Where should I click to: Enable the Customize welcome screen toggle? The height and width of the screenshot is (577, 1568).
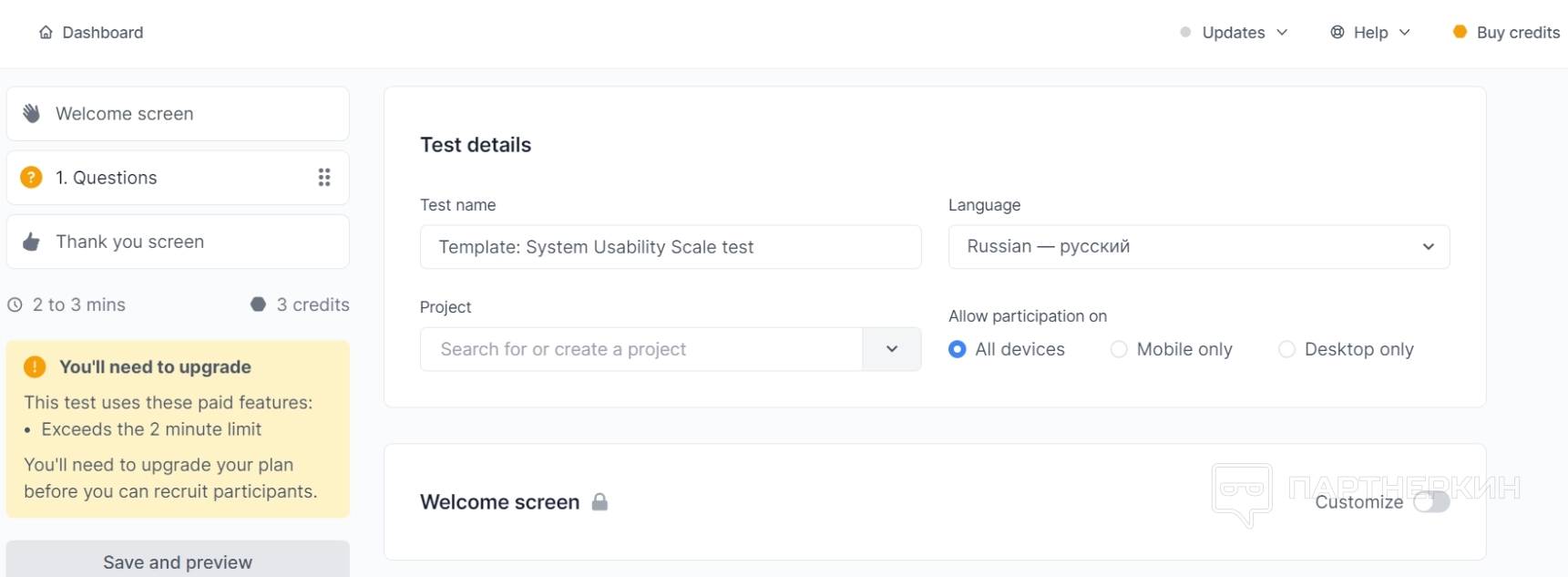[1431, 502]
